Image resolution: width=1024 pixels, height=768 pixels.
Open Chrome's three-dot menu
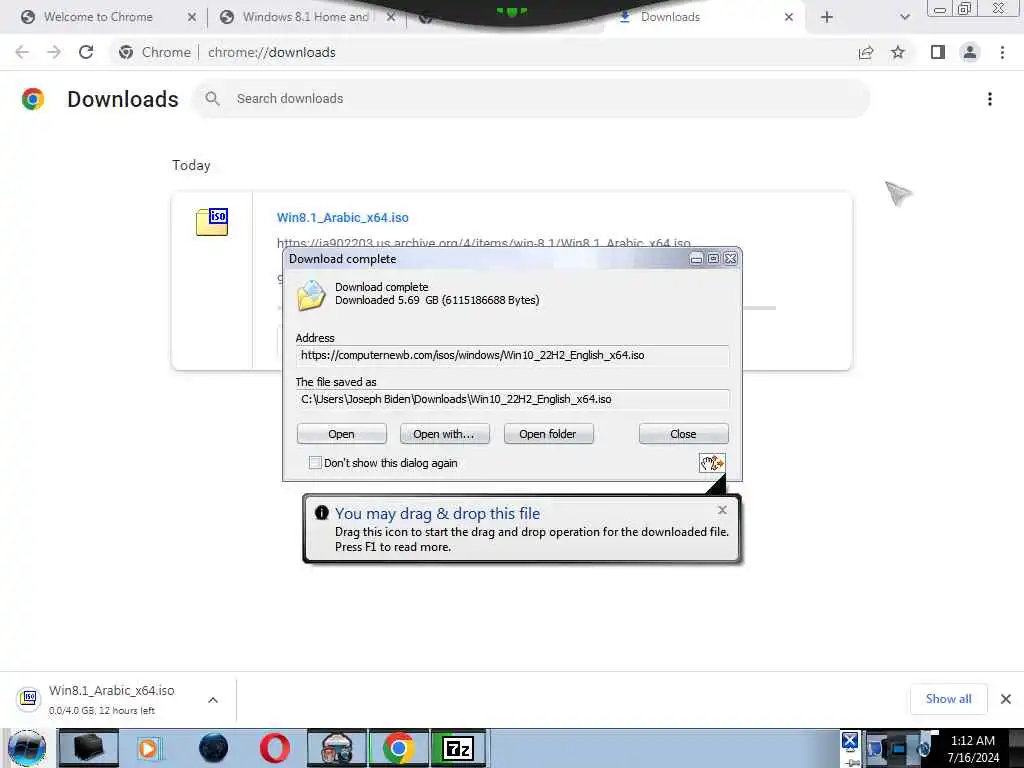(x=1002, y=52)
